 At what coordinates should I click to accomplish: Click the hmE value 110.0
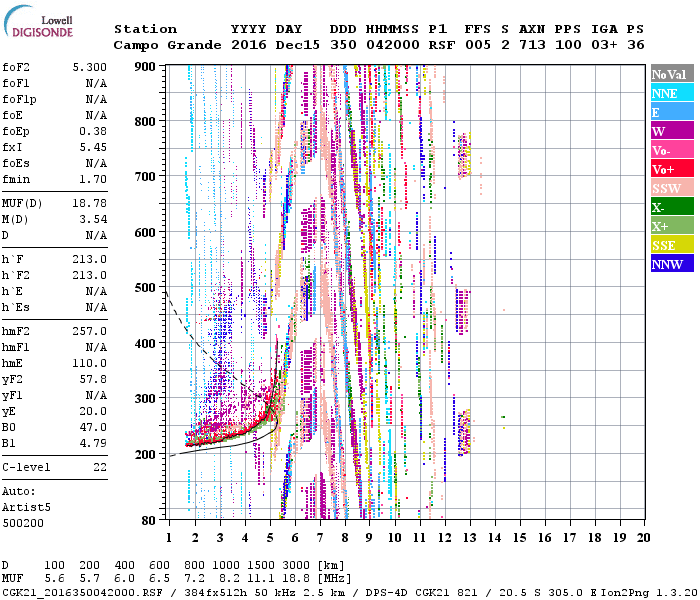point(90,363)
